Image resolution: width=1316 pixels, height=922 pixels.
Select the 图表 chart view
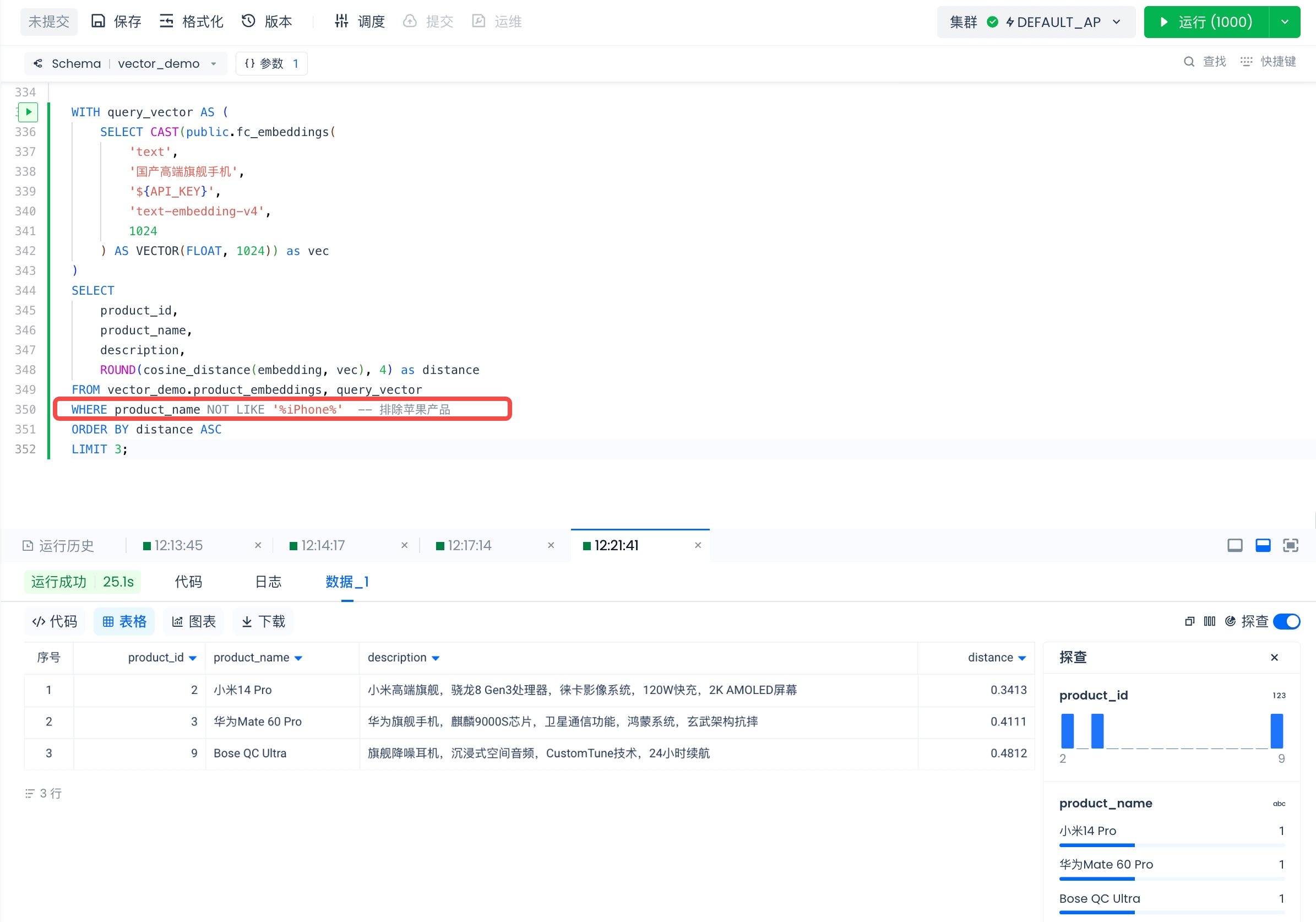tap(194, 621)
